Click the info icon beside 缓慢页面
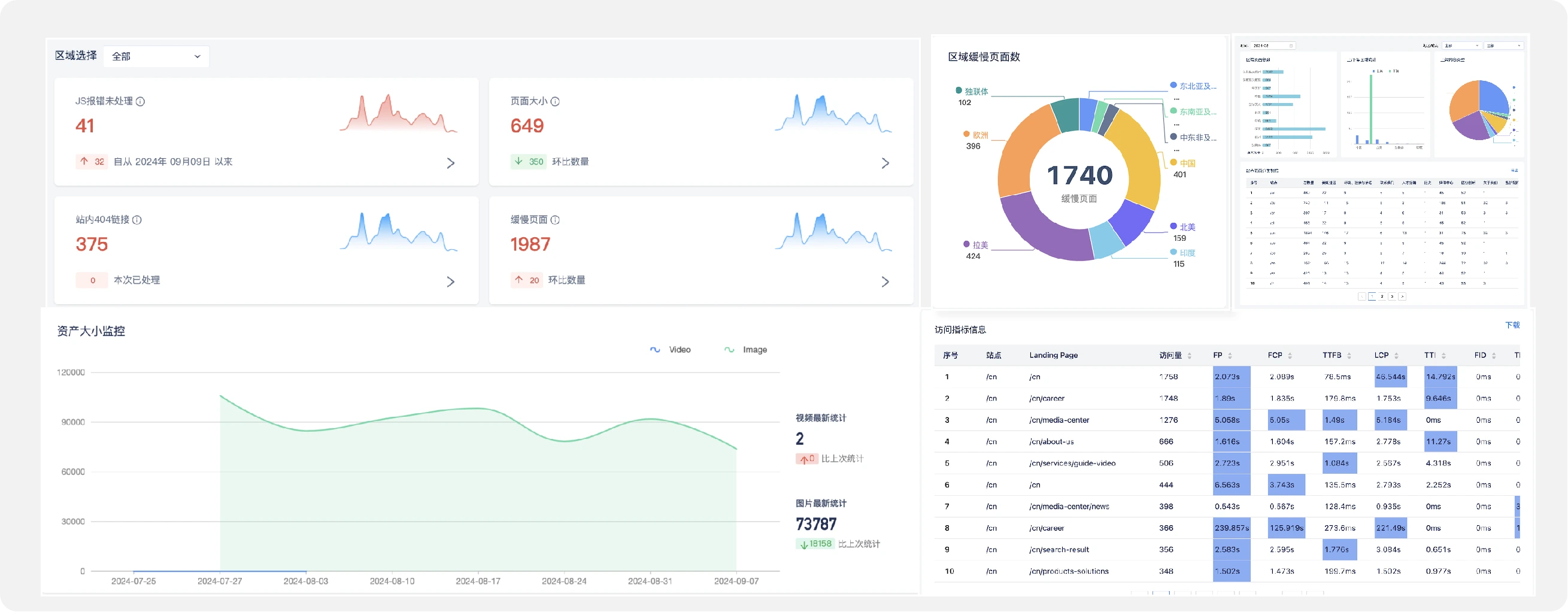This screenshot has width=1568, height=612. pyautogui.click(x=554, y=220)
